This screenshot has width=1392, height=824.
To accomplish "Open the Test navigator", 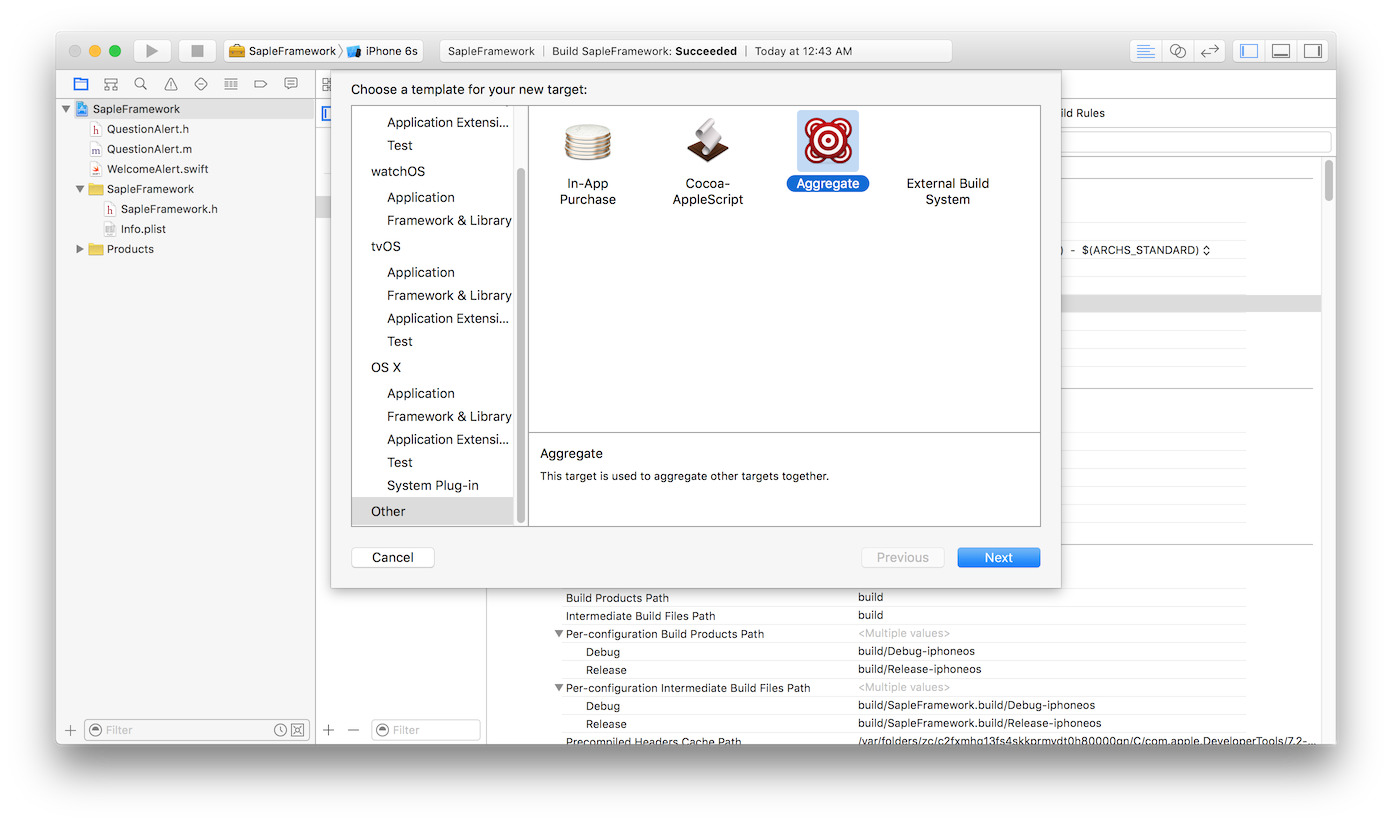I will pyautogui.click(x=201, y=84).
